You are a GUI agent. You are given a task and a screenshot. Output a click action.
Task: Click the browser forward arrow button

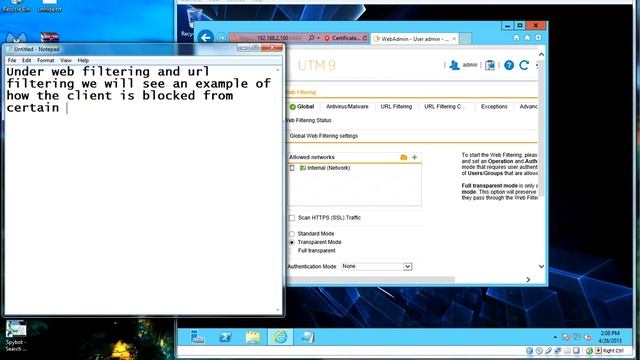[221, 38]
